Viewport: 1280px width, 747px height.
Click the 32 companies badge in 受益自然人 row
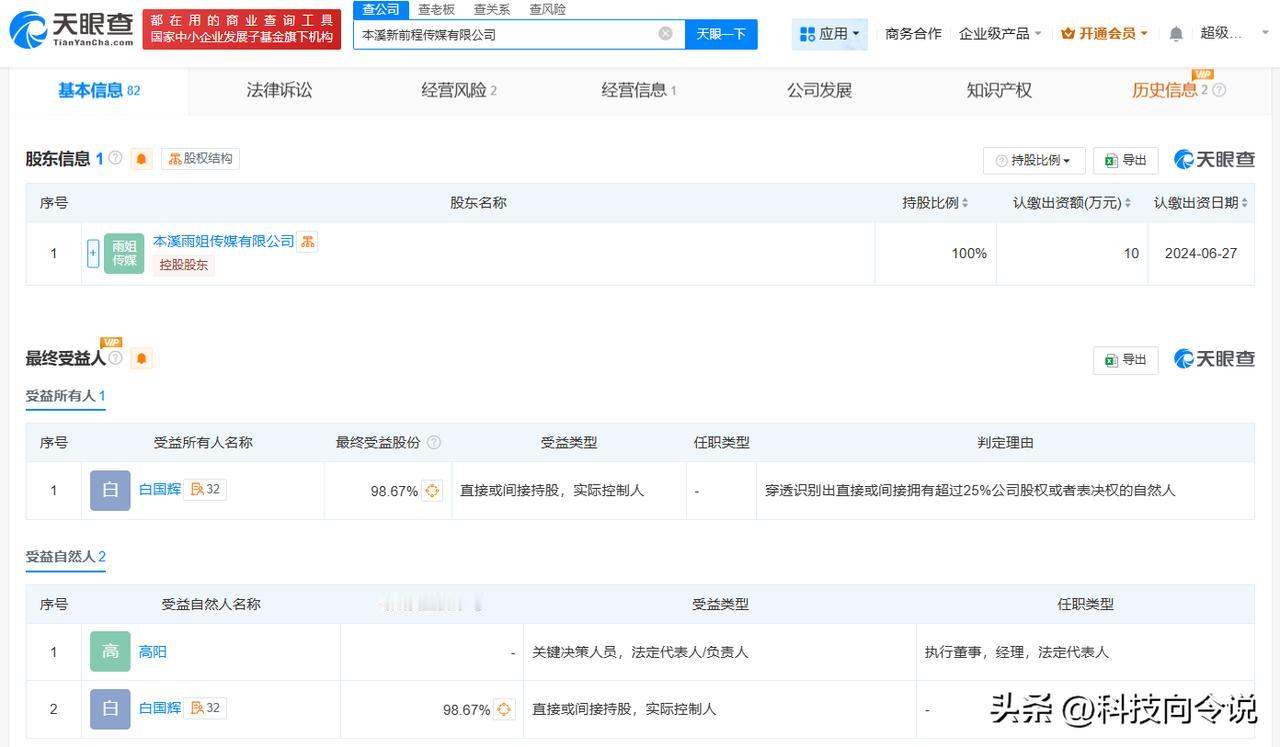205,708
